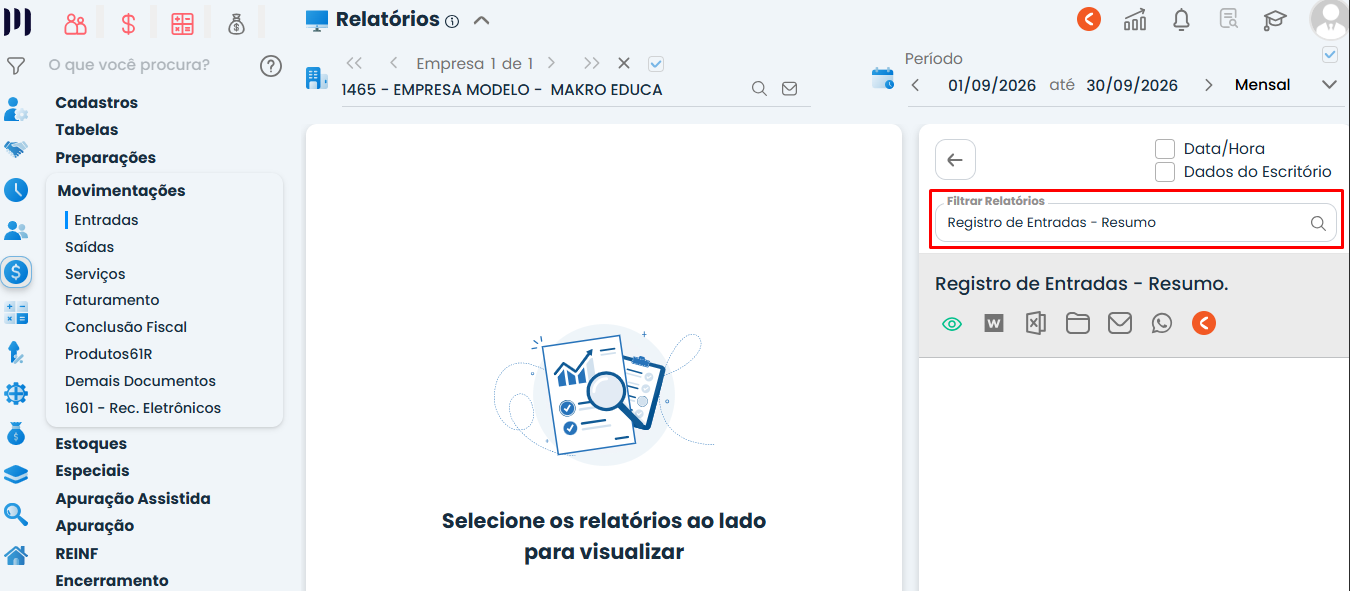The height and width of the screenshot is (591, 1350).
Task: Send report via WhatsApp icon
Action: pos(1161,323)
